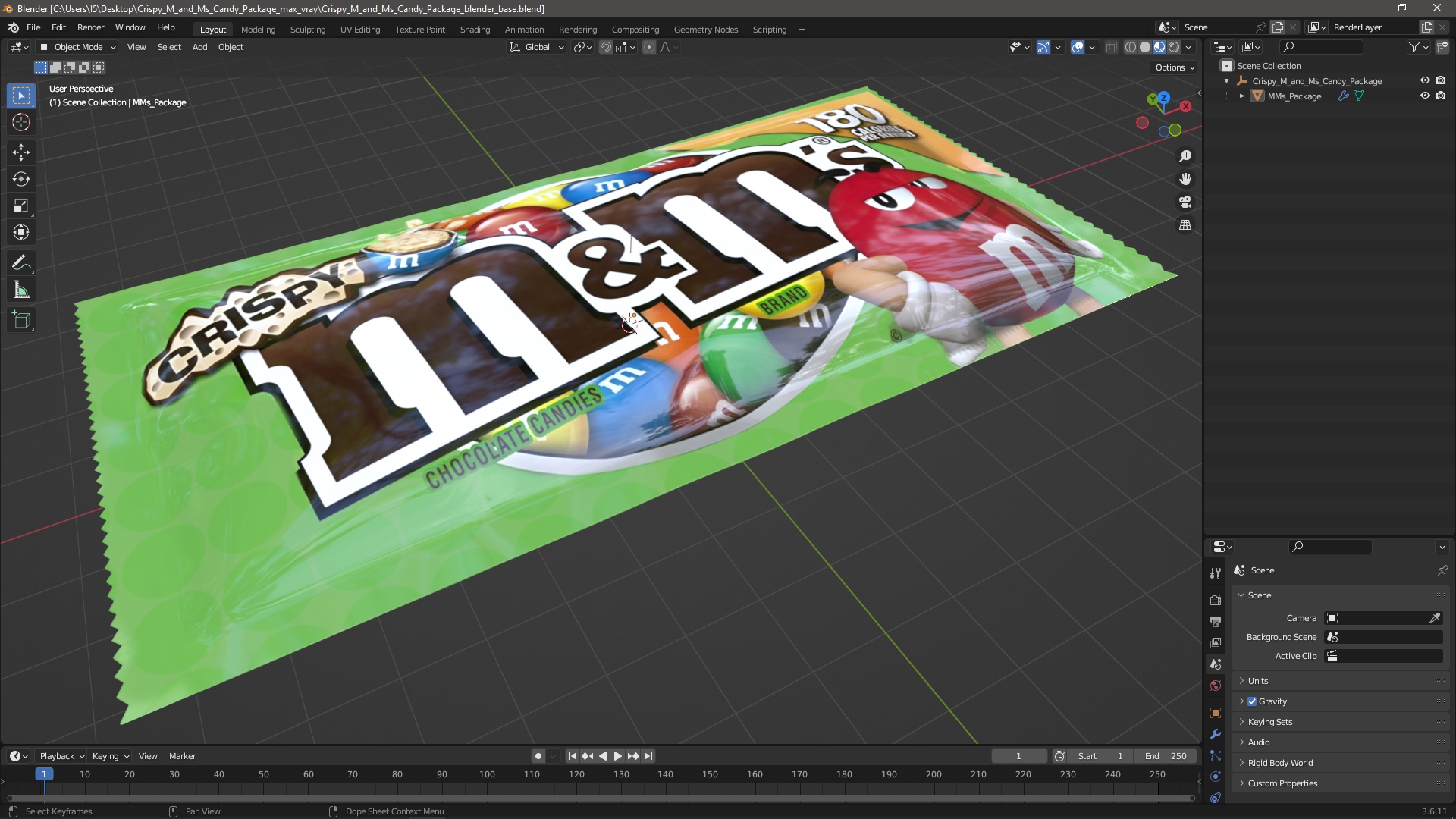The image size is (1456, 819).
Task: Switch to the Shading workspace tab
Action: 475,30
